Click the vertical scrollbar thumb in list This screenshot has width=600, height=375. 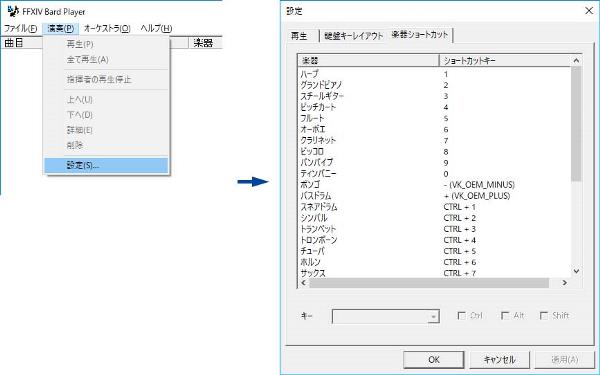point(576,123)
